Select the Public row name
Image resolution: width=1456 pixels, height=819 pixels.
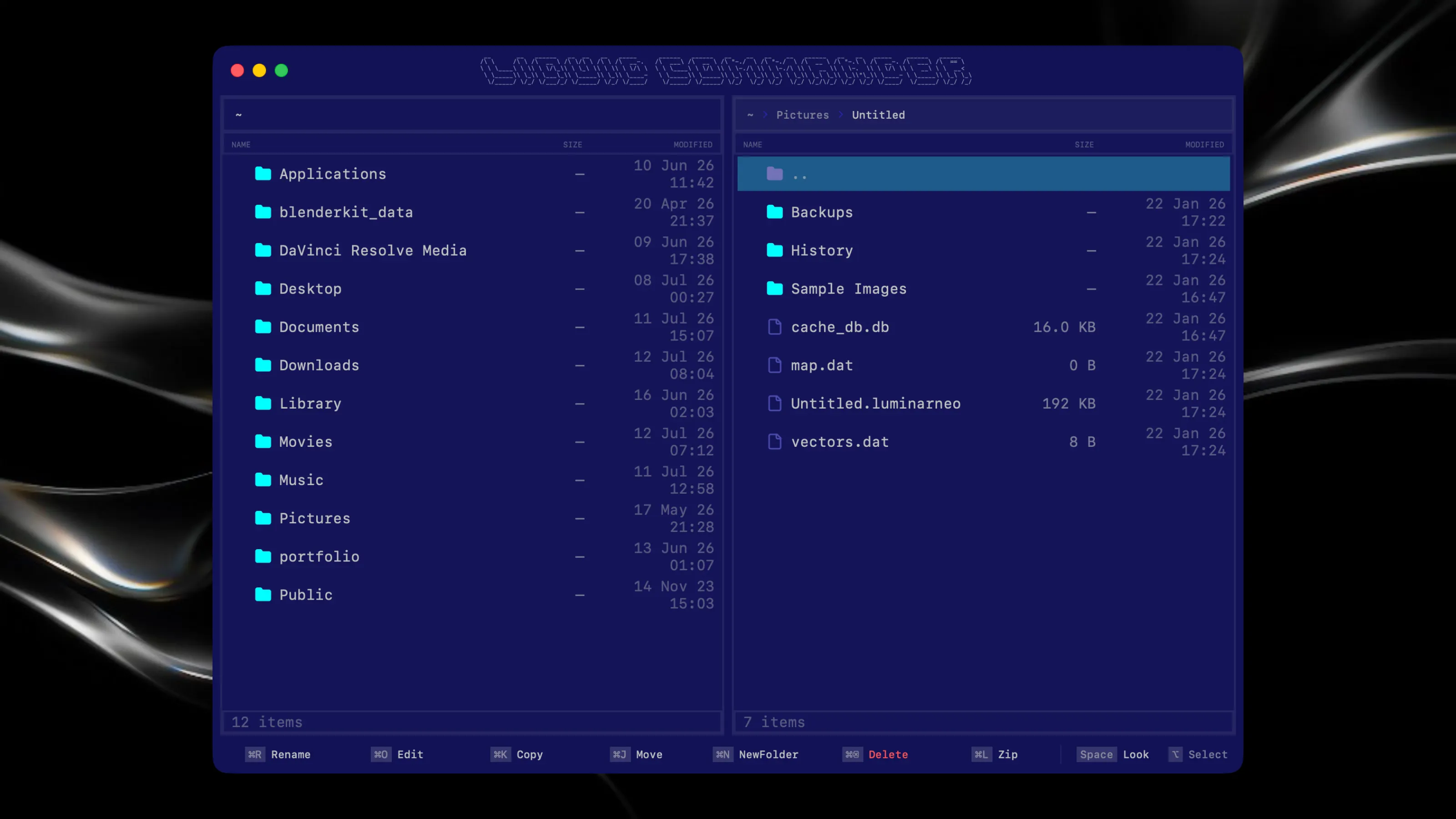pyautogui.click(x=306, y=595)
